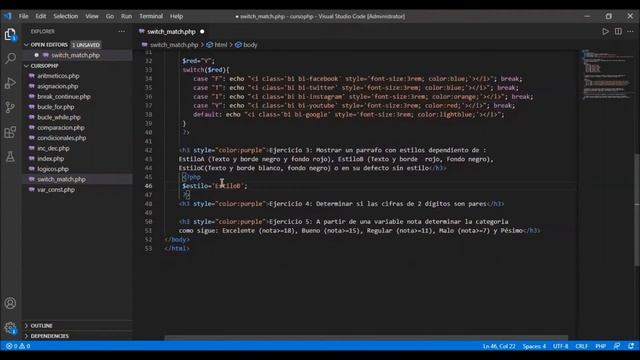Open the feedback icon in status bar
This screenshot has width=640, height=360.
(617, 346)
